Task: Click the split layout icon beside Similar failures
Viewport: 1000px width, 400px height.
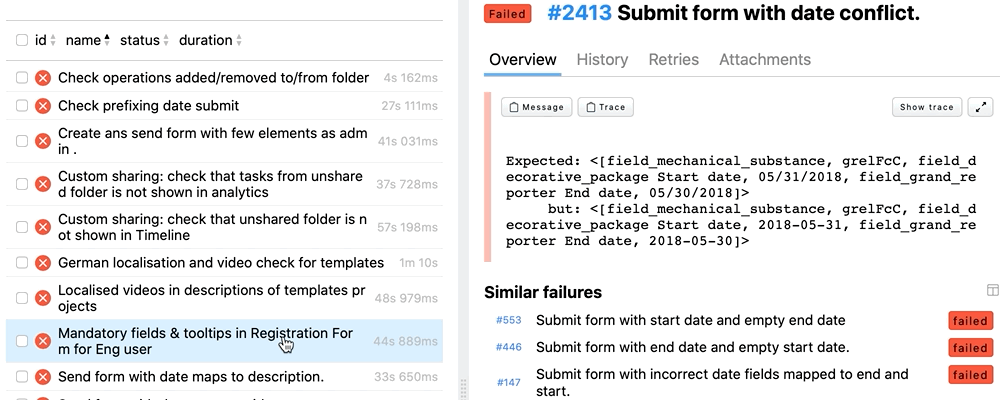Action: (992, 291)
